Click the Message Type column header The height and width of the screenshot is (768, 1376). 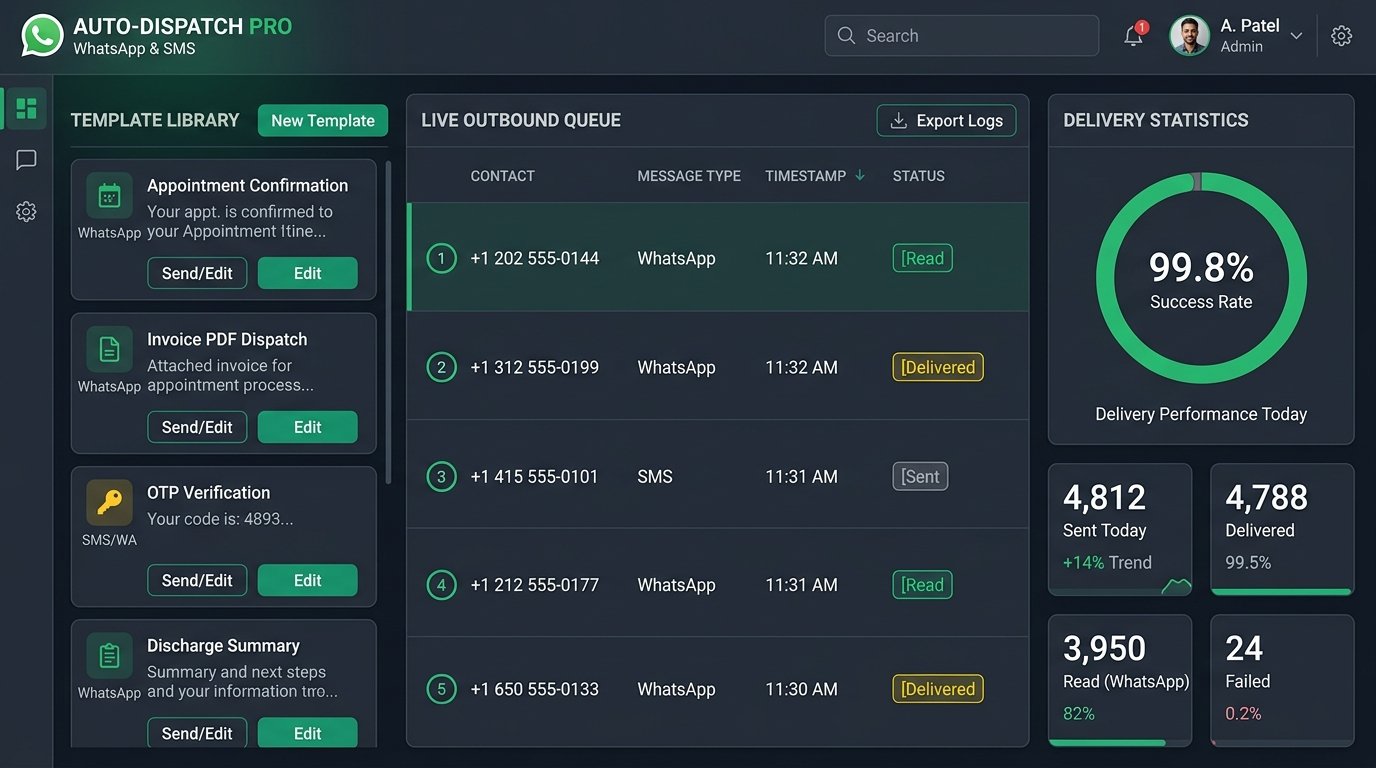click(689, 176)
